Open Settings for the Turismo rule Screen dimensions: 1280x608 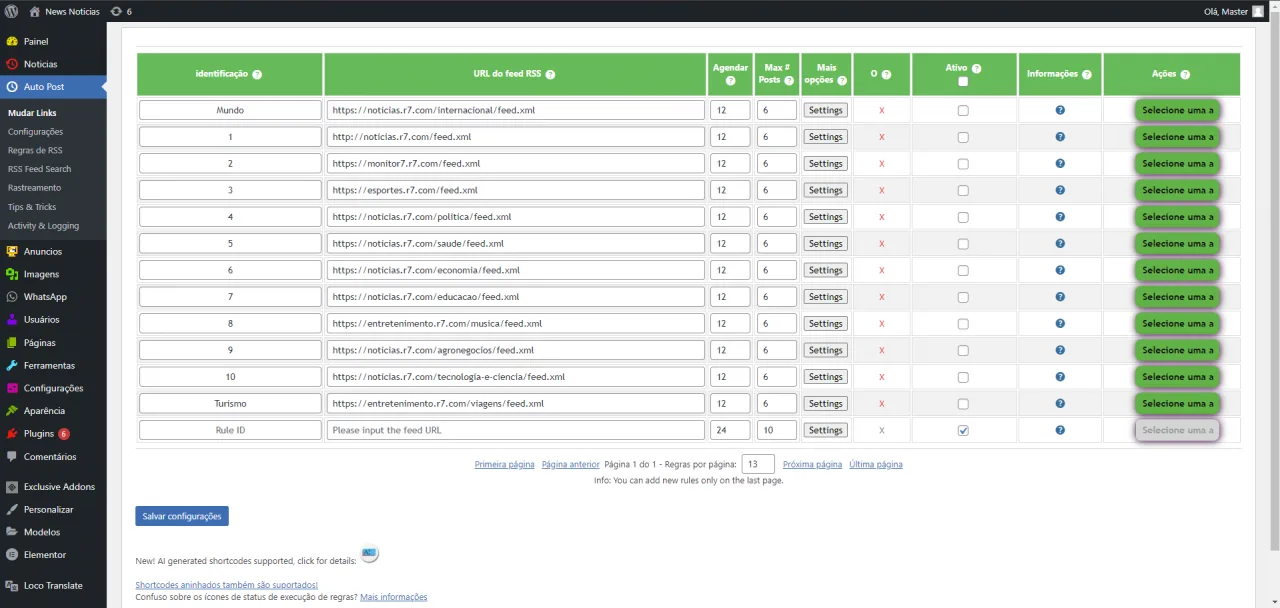(826, 404)
